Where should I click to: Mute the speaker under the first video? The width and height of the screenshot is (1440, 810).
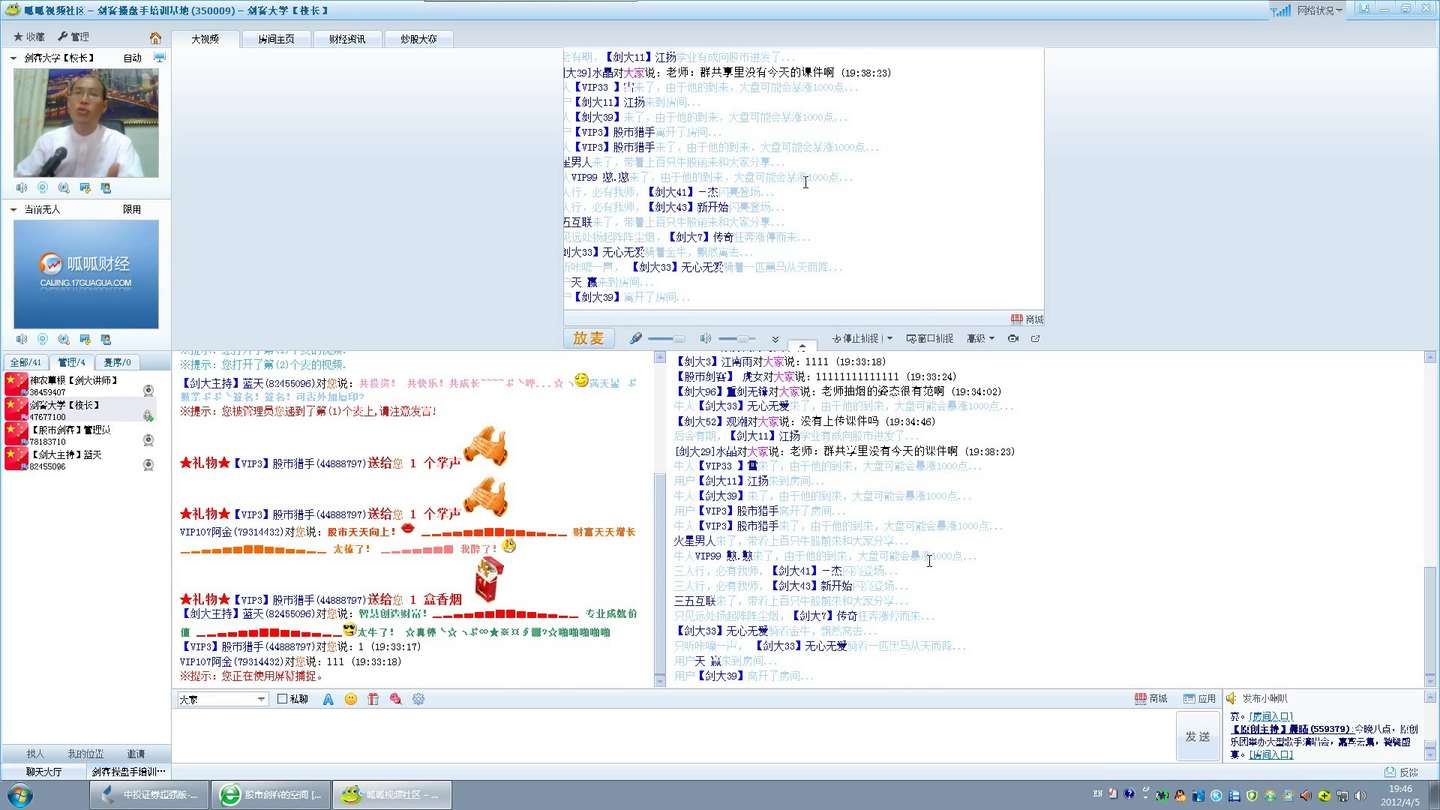21,188
